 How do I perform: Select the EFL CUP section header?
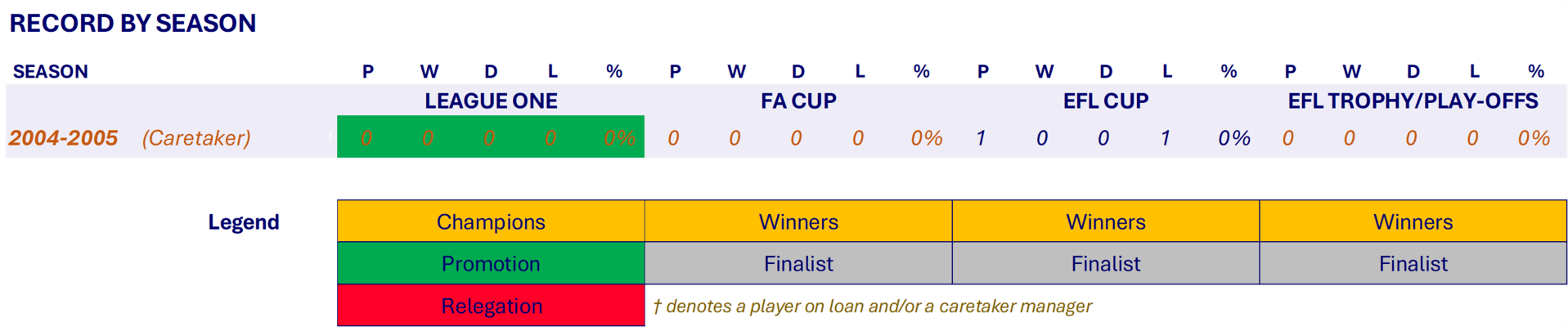pyautogui.click(x=1105, y=101)
